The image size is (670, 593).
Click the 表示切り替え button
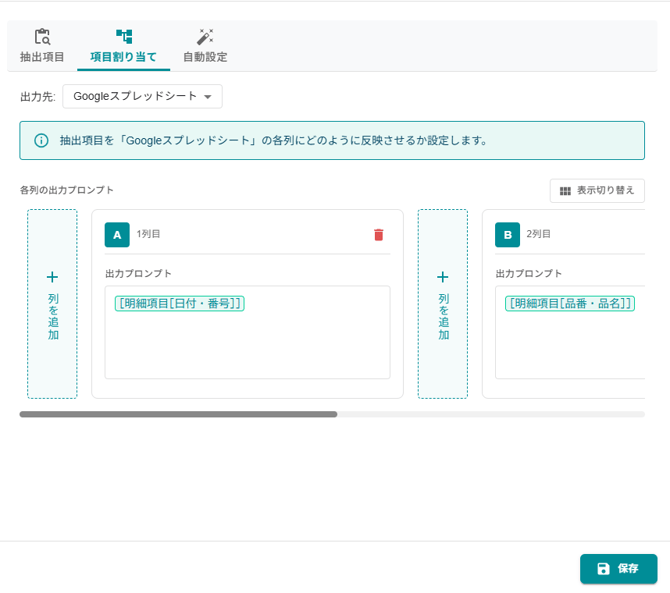[597, 191]
